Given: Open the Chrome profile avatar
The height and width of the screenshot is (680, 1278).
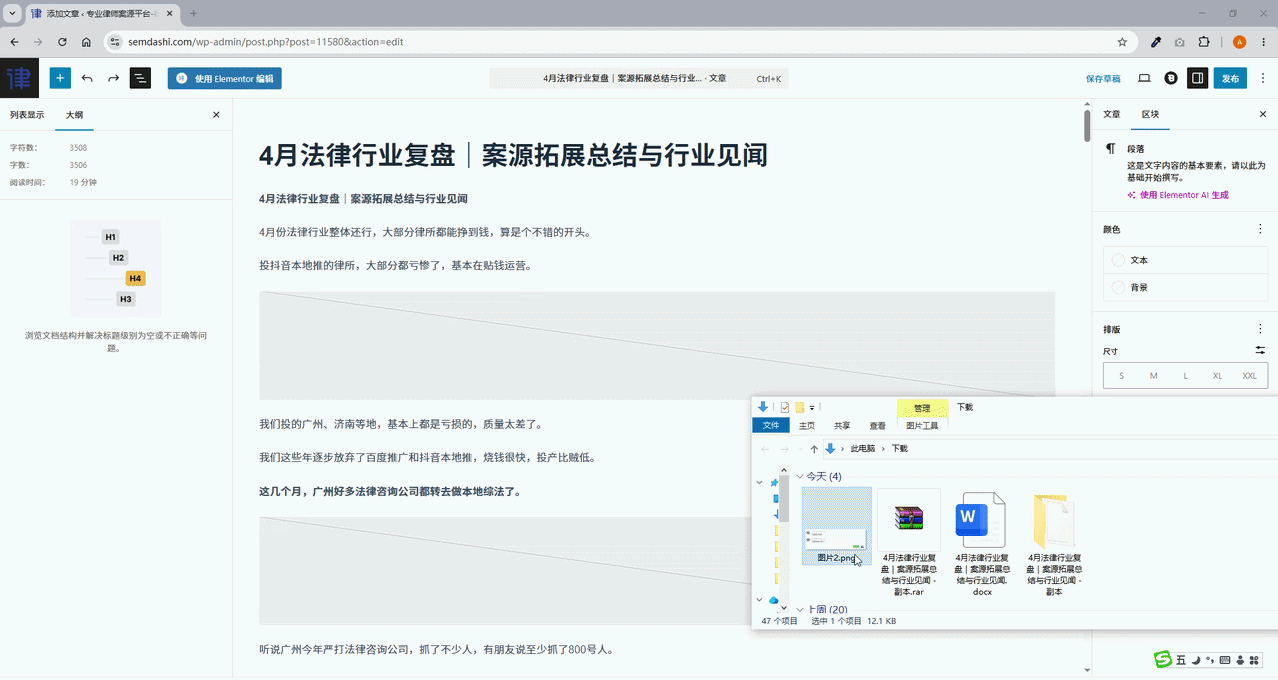Looking at the screenshot, I should coord(1239,42).
